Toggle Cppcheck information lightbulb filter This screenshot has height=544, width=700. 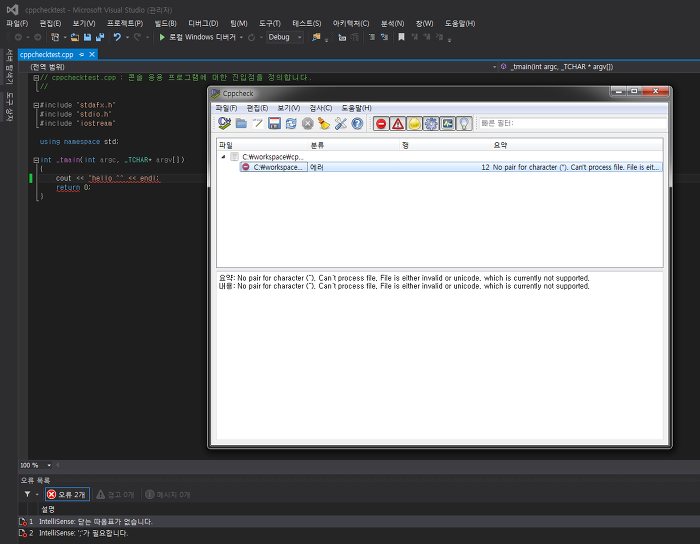[464, 123]
